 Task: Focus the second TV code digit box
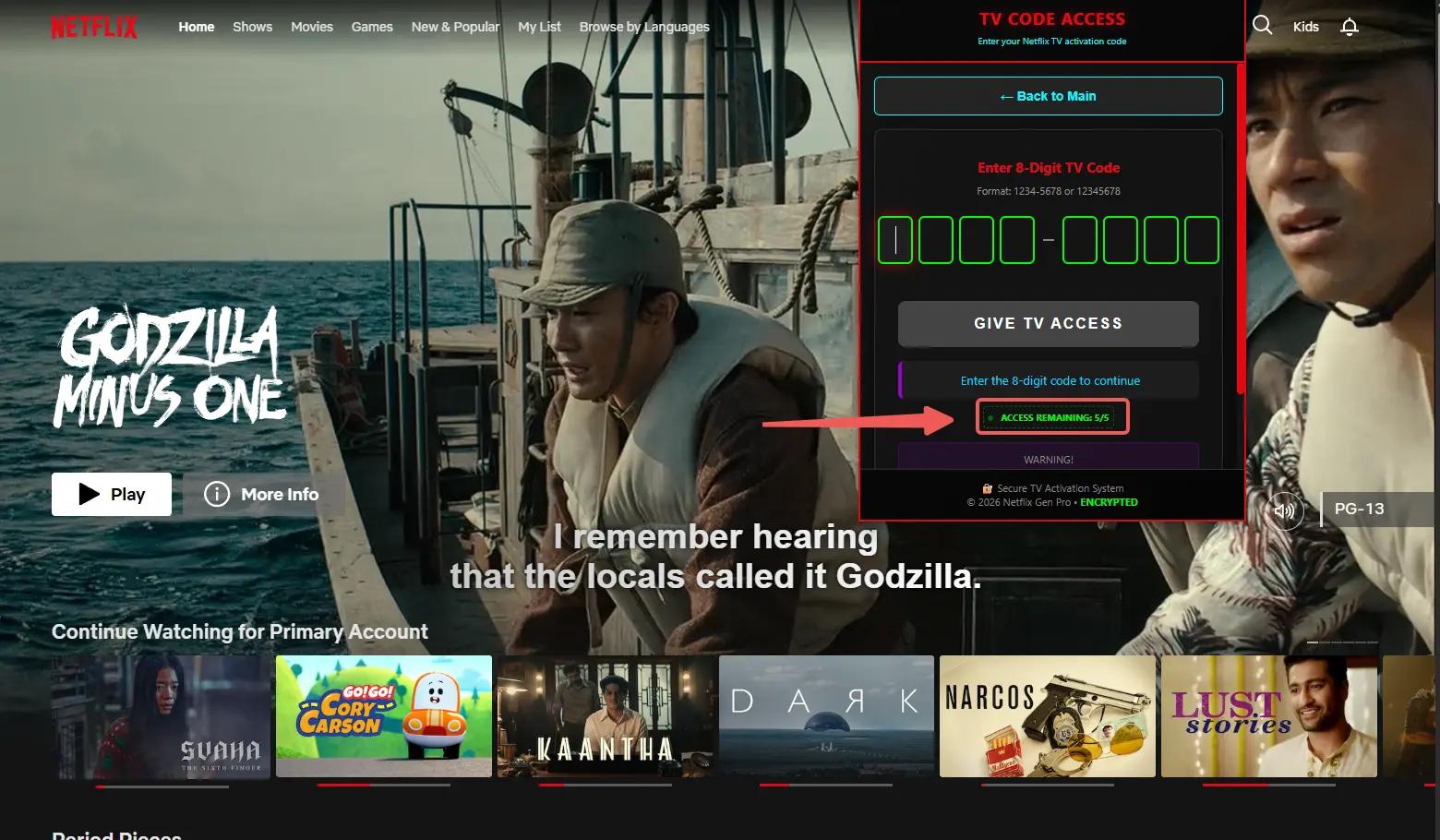[x=936, y=240]
